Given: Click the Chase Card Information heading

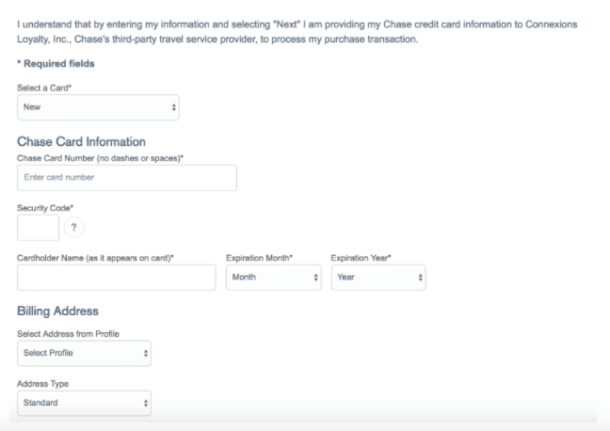Looking at the screenshot, I should pos(81,142).
